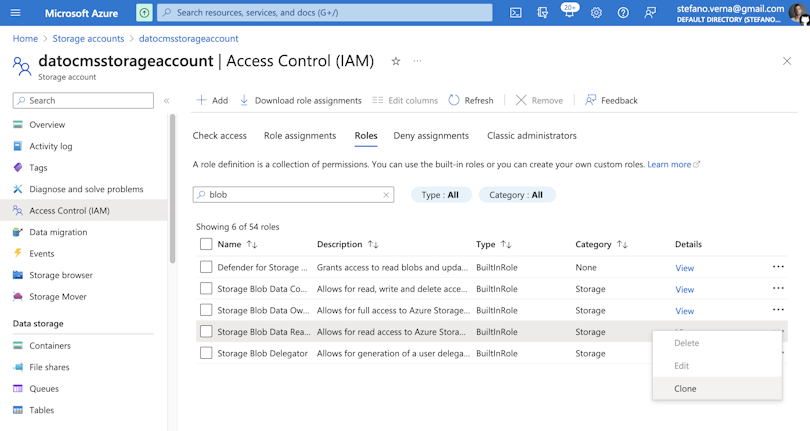
Task: Open the Azure portal hamburger menu
Action: click(15, 12)
